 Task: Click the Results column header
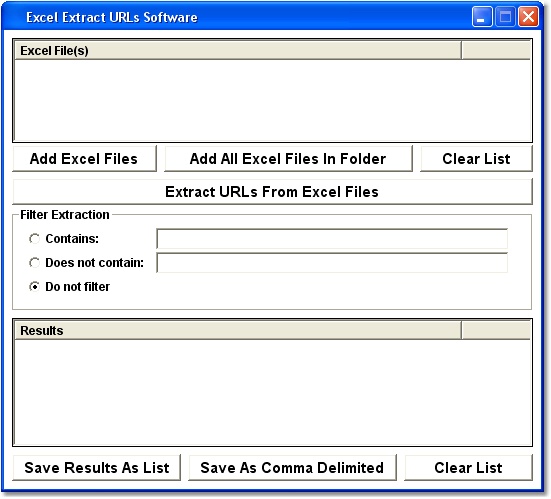pos(238,331)
